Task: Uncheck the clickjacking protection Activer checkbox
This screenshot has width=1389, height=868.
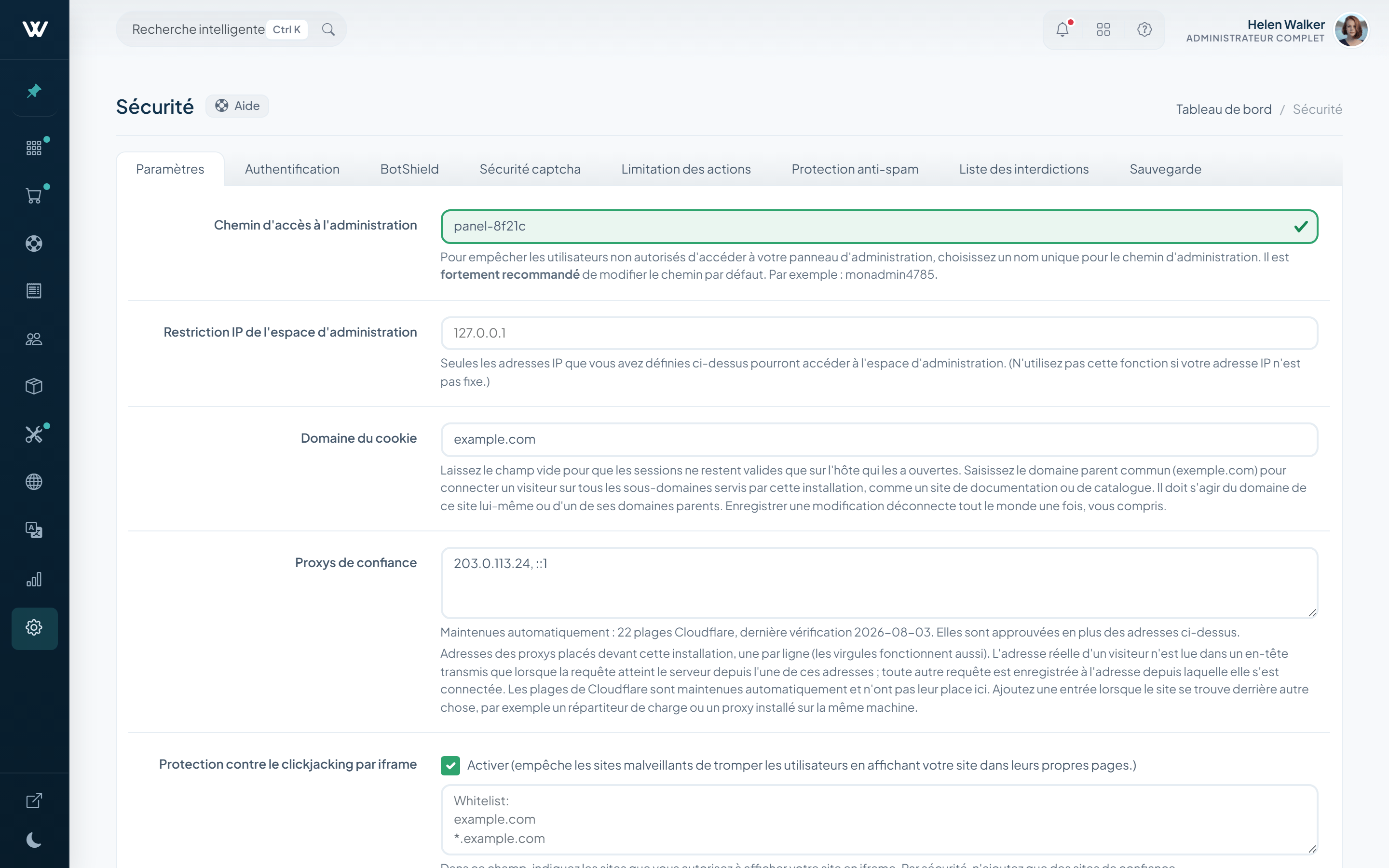Action: (x=450, y=765)
